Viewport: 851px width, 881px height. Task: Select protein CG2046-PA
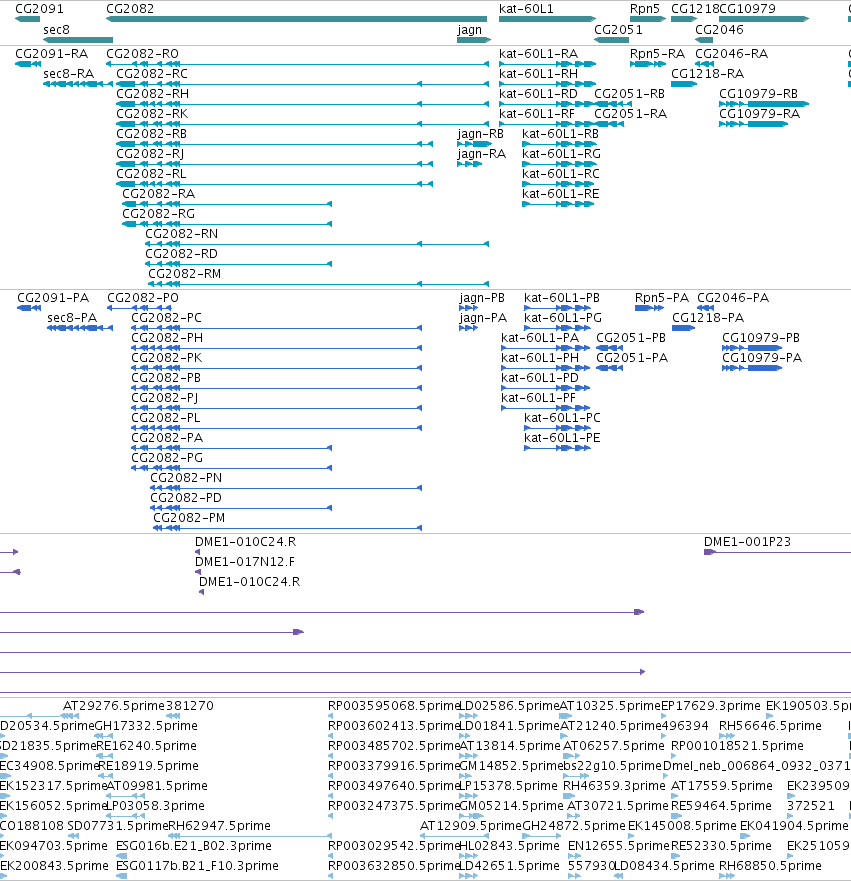click(x=733, y=298)
